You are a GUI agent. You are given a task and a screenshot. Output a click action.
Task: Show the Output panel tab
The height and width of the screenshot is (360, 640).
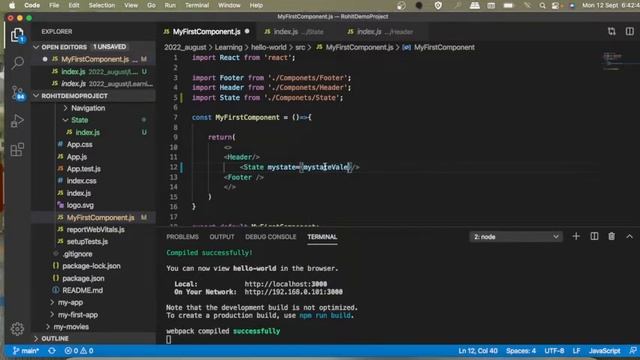click(x=222, y=237)
